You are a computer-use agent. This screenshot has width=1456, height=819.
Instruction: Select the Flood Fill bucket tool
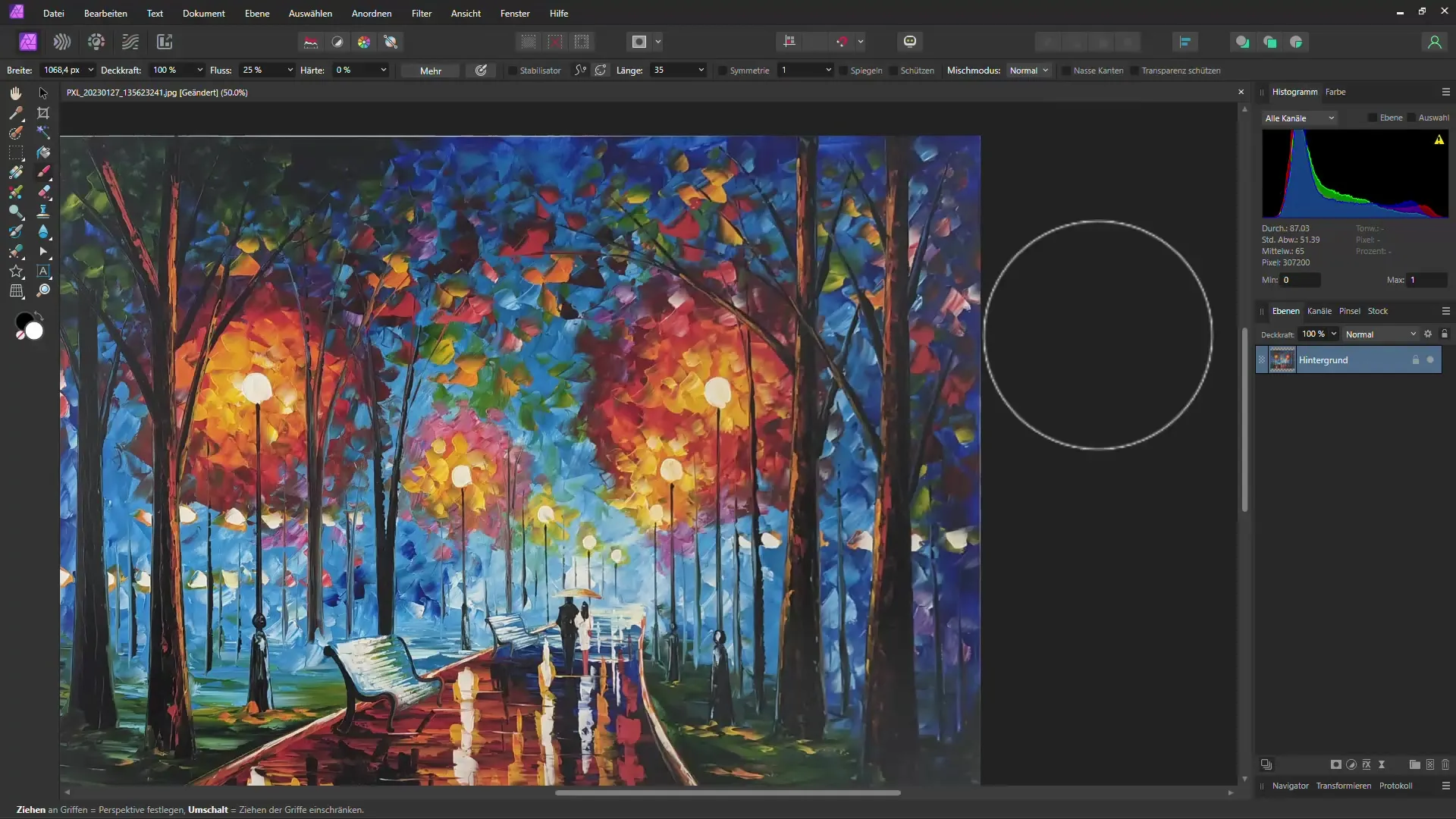(x=43, y=152)
